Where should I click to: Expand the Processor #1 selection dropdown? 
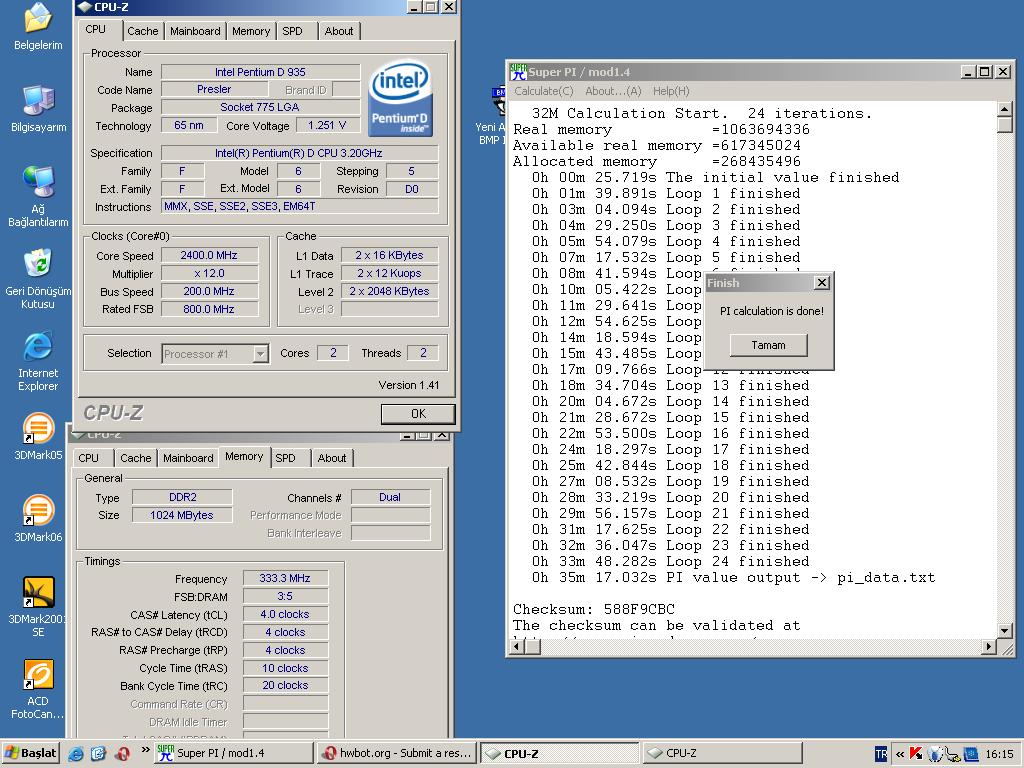click(260, 354)
